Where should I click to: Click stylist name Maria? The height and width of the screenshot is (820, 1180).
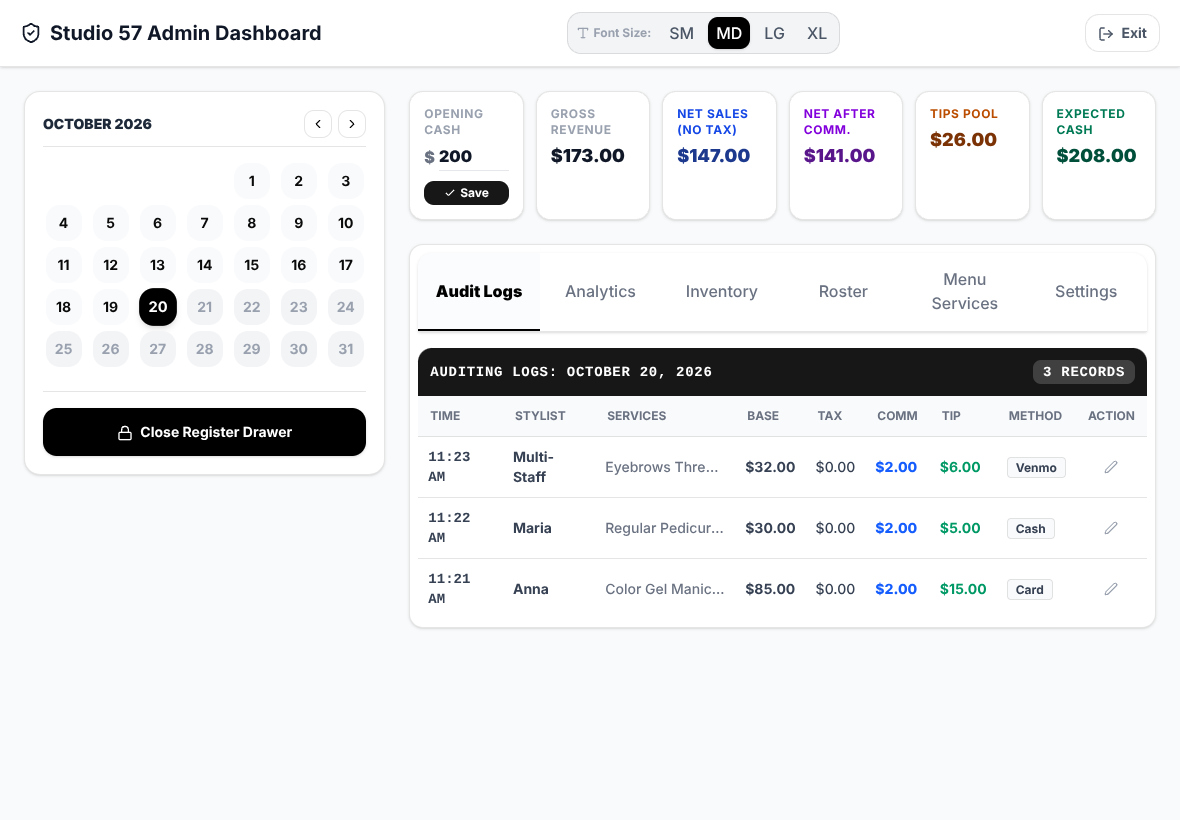click(x=533, y=528)
